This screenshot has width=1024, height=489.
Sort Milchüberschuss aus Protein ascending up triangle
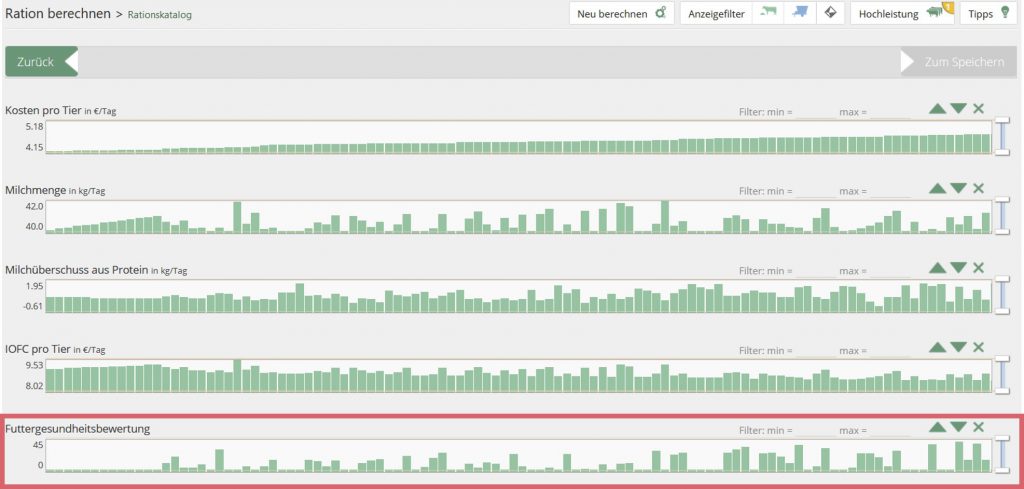[937, 268]
